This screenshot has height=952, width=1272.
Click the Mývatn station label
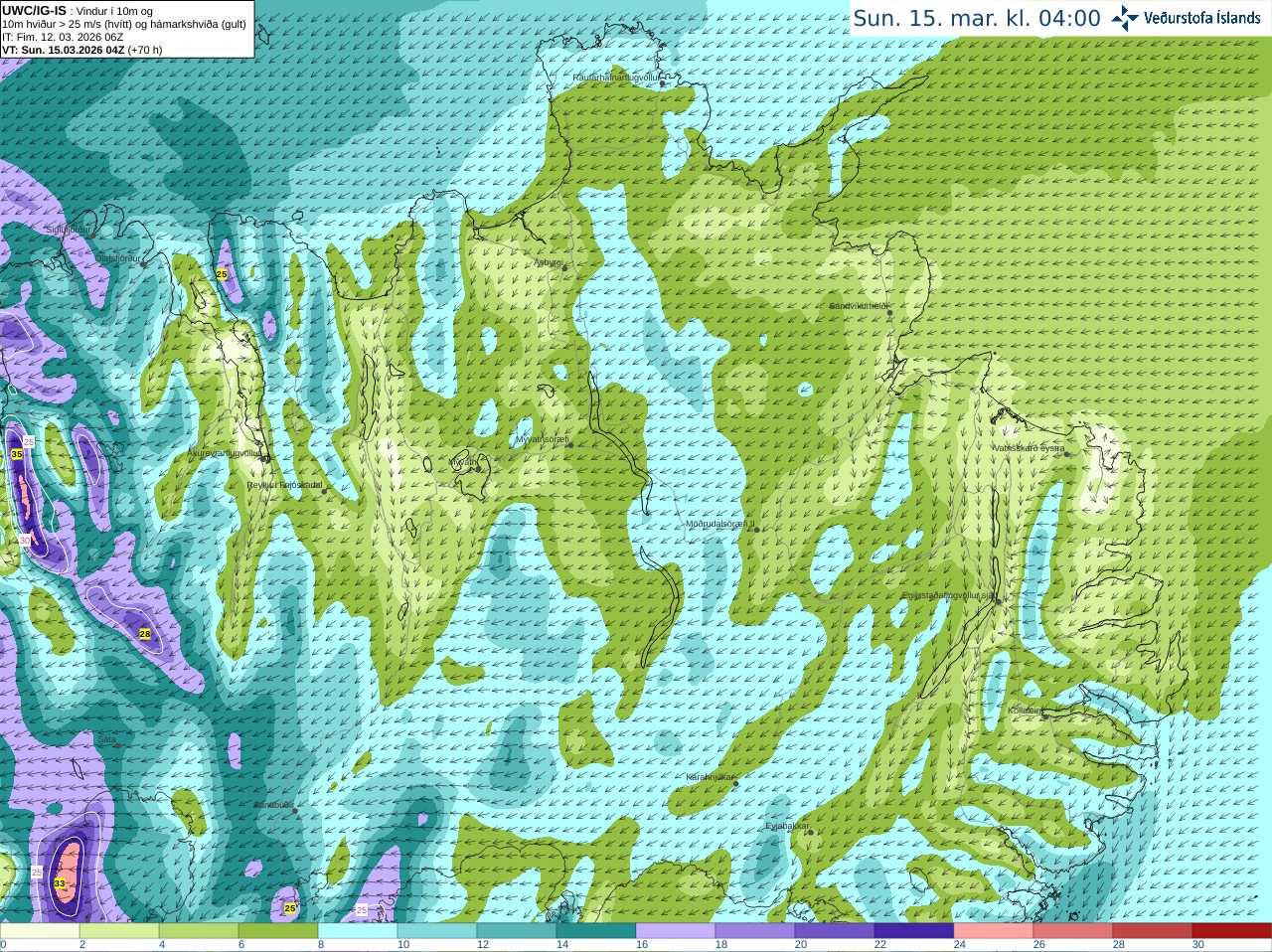[x=463, y=462]
